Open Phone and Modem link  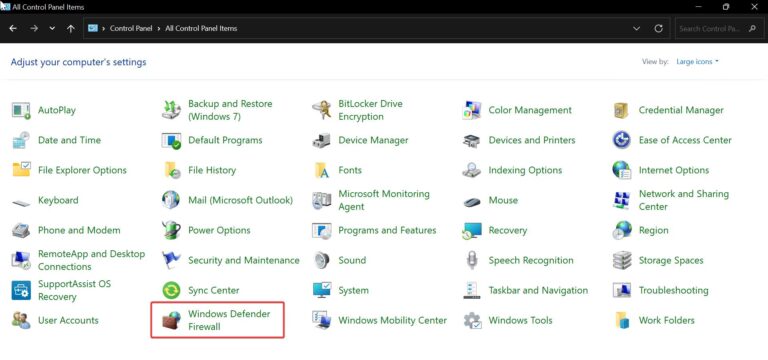(79, 230)
